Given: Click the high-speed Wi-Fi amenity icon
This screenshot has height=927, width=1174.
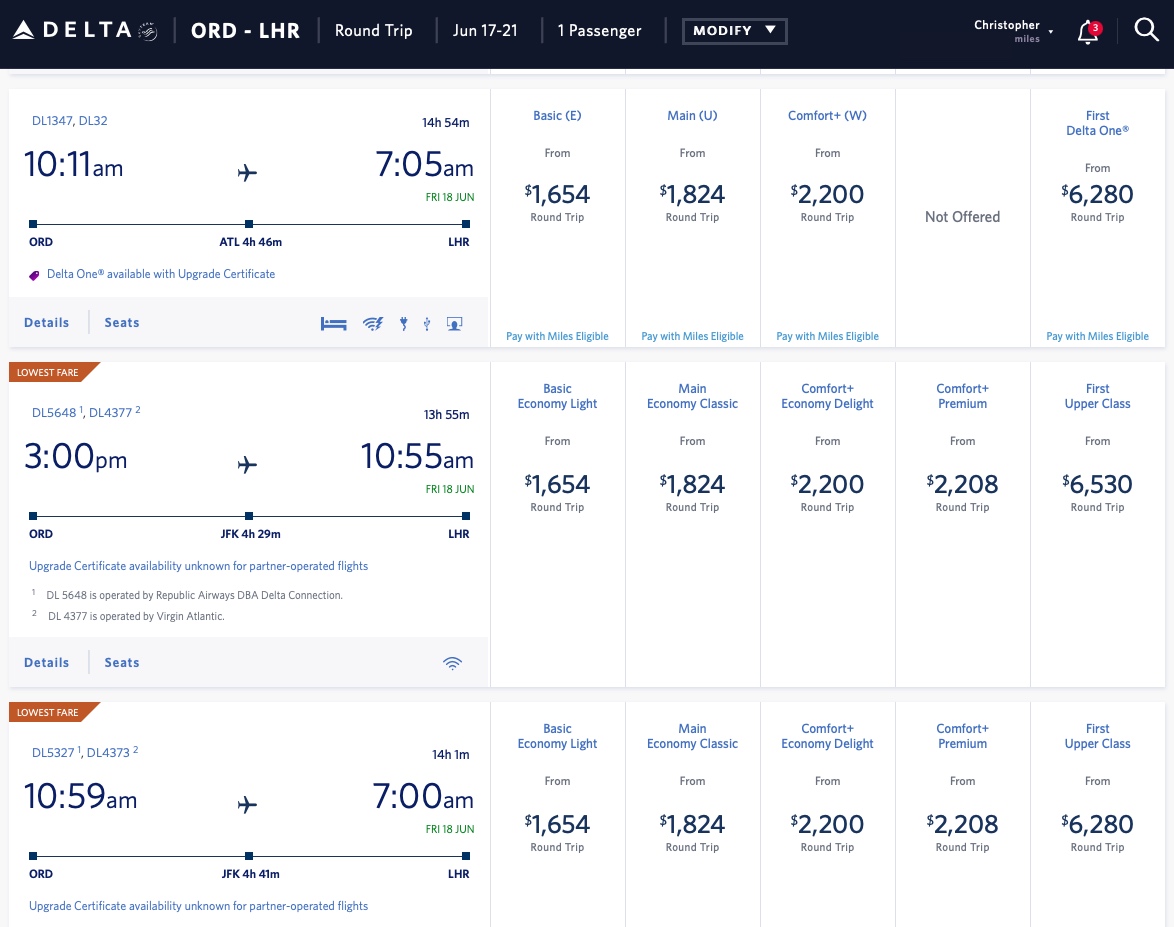Looking at the screenshot, I should click(373, 323).
